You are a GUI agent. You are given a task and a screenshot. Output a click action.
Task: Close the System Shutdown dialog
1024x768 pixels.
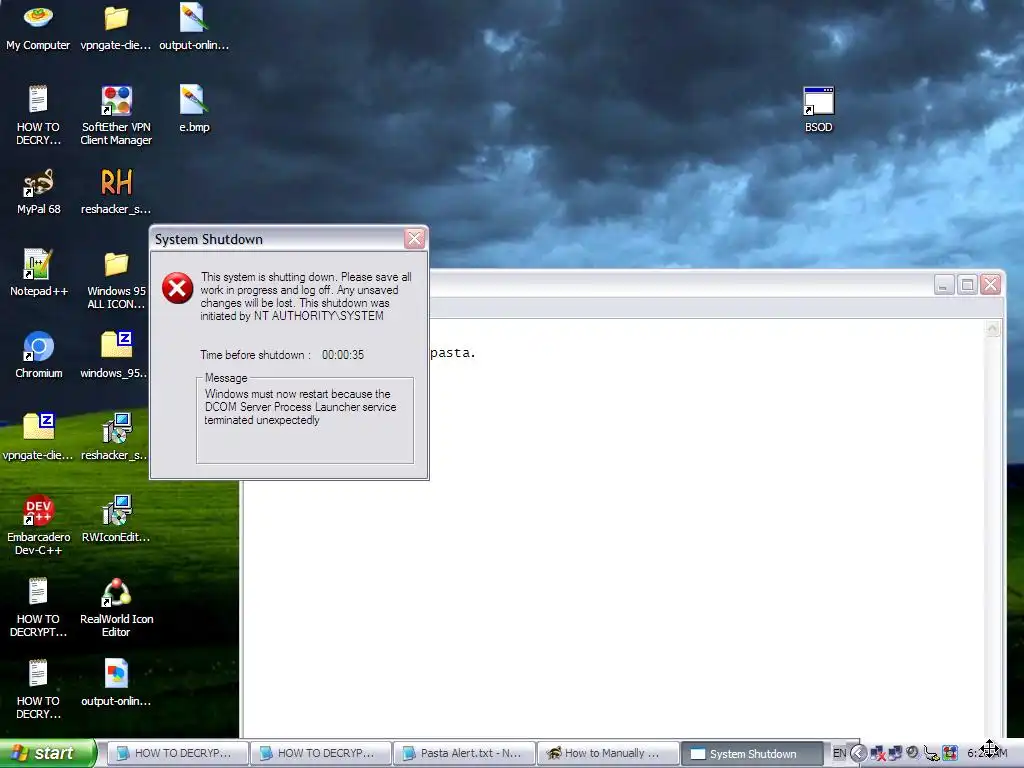[x=414, y=239]
